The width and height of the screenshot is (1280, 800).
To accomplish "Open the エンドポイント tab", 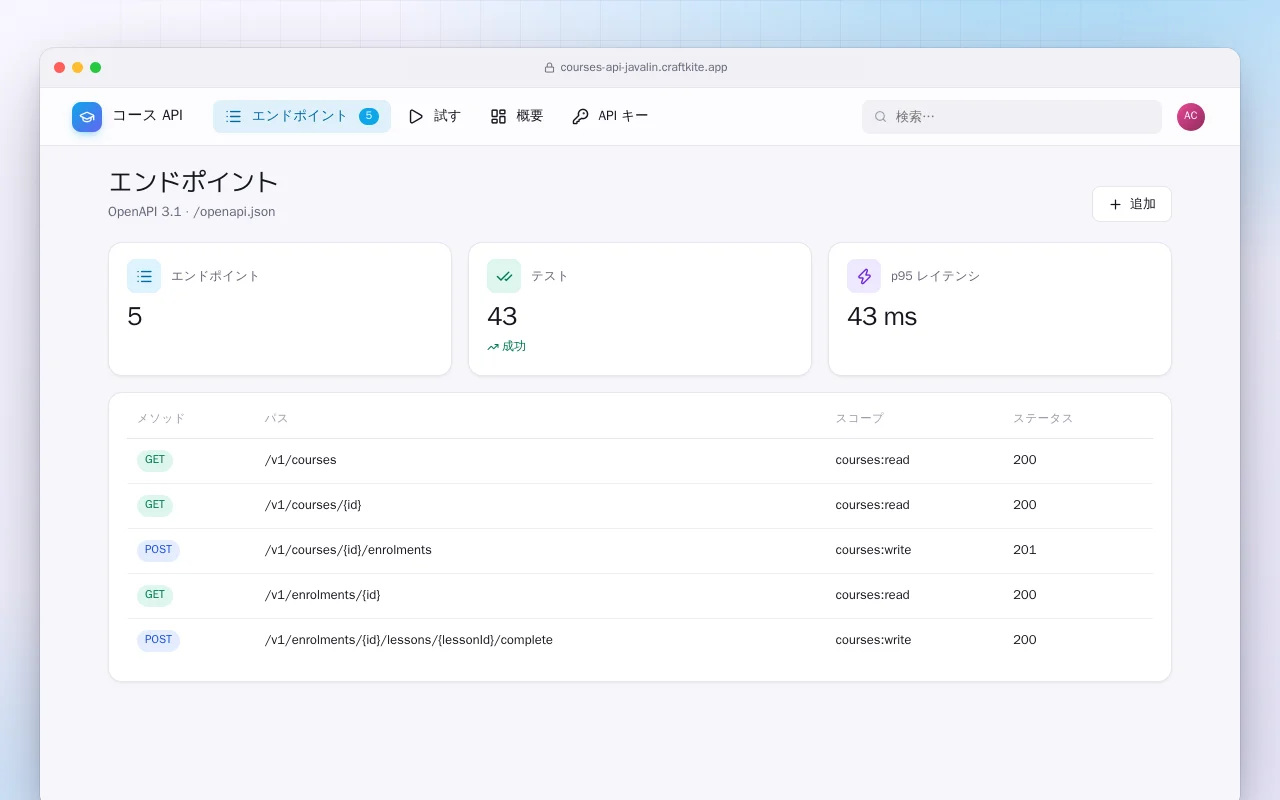I will point(302,116).
